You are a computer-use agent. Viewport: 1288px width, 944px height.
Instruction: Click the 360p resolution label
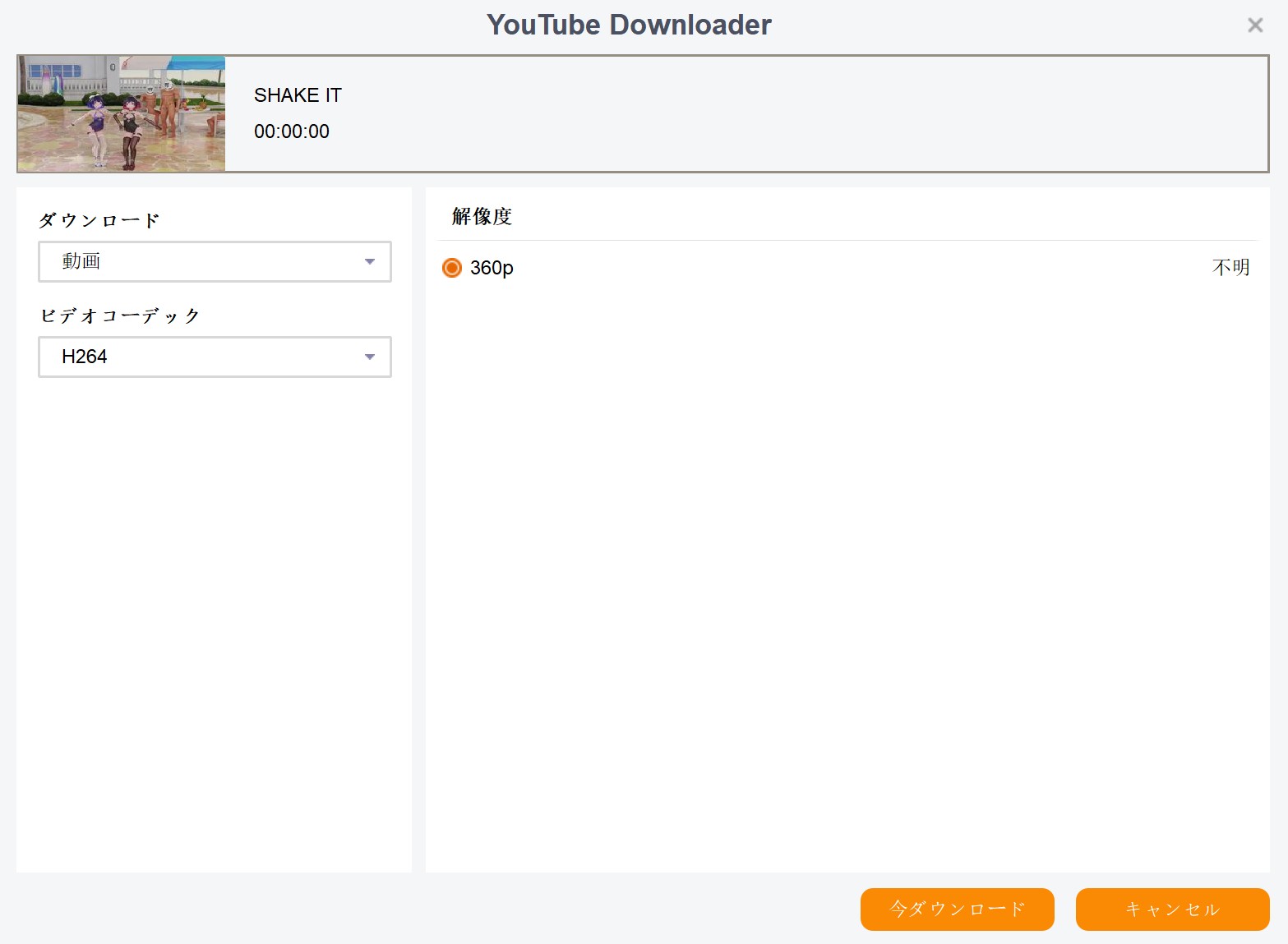[492, 268]
